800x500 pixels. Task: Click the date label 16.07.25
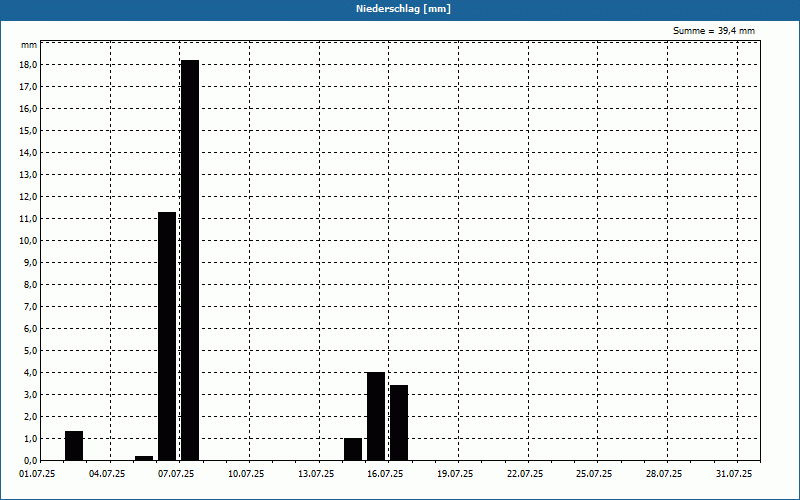[x=385, y=474]
